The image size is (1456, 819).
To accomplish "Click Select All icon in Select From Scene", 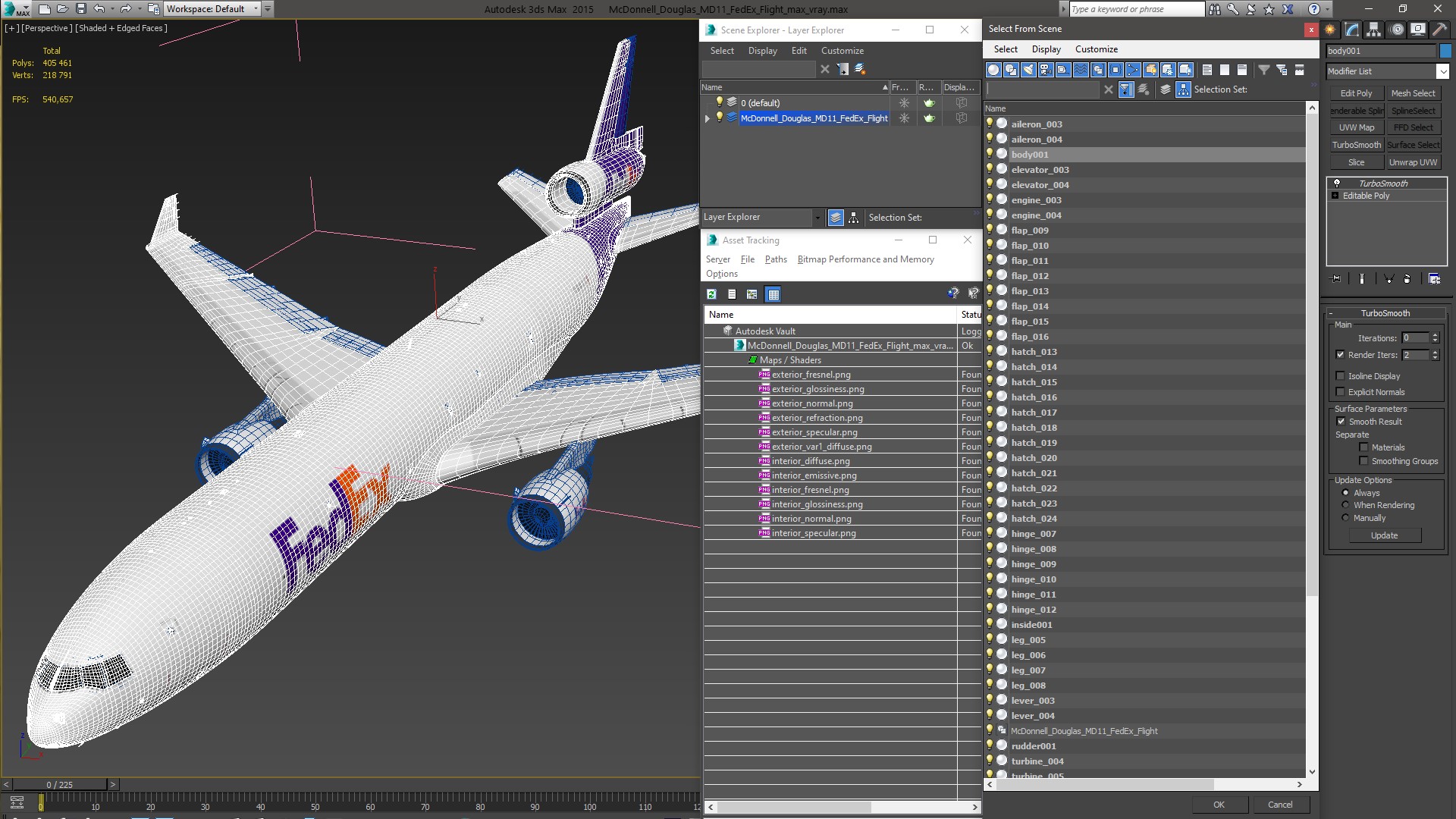I will tap(1207, 70).
